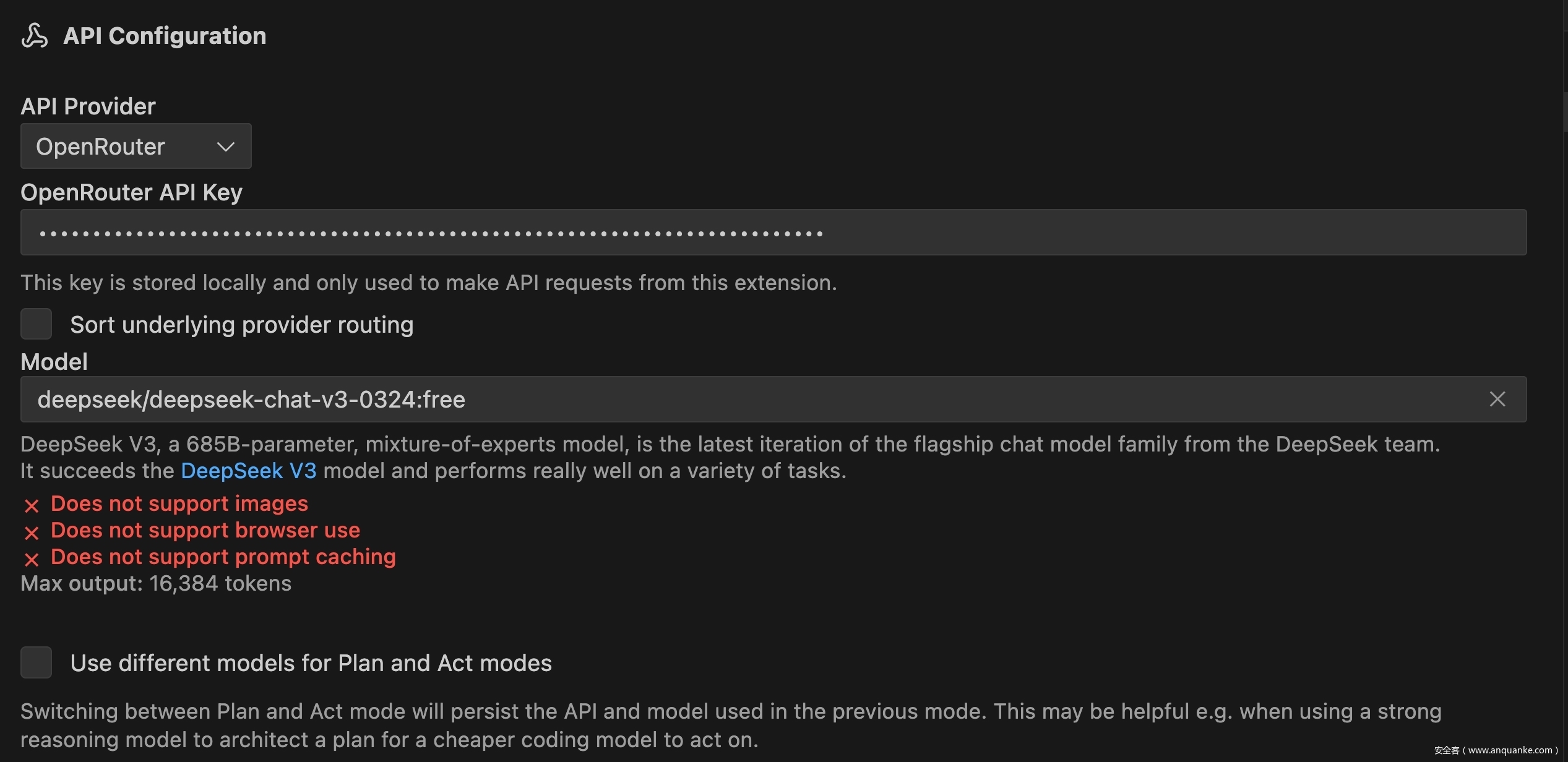Click the 'OpenRouter API Key' field label

point(131,192)
